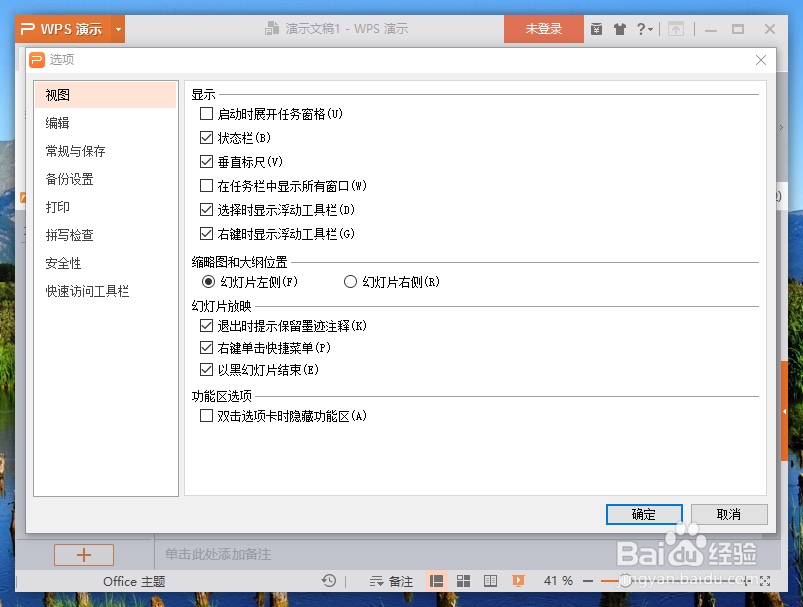Click the slideshow play icon in status bar

click(519, 580)
